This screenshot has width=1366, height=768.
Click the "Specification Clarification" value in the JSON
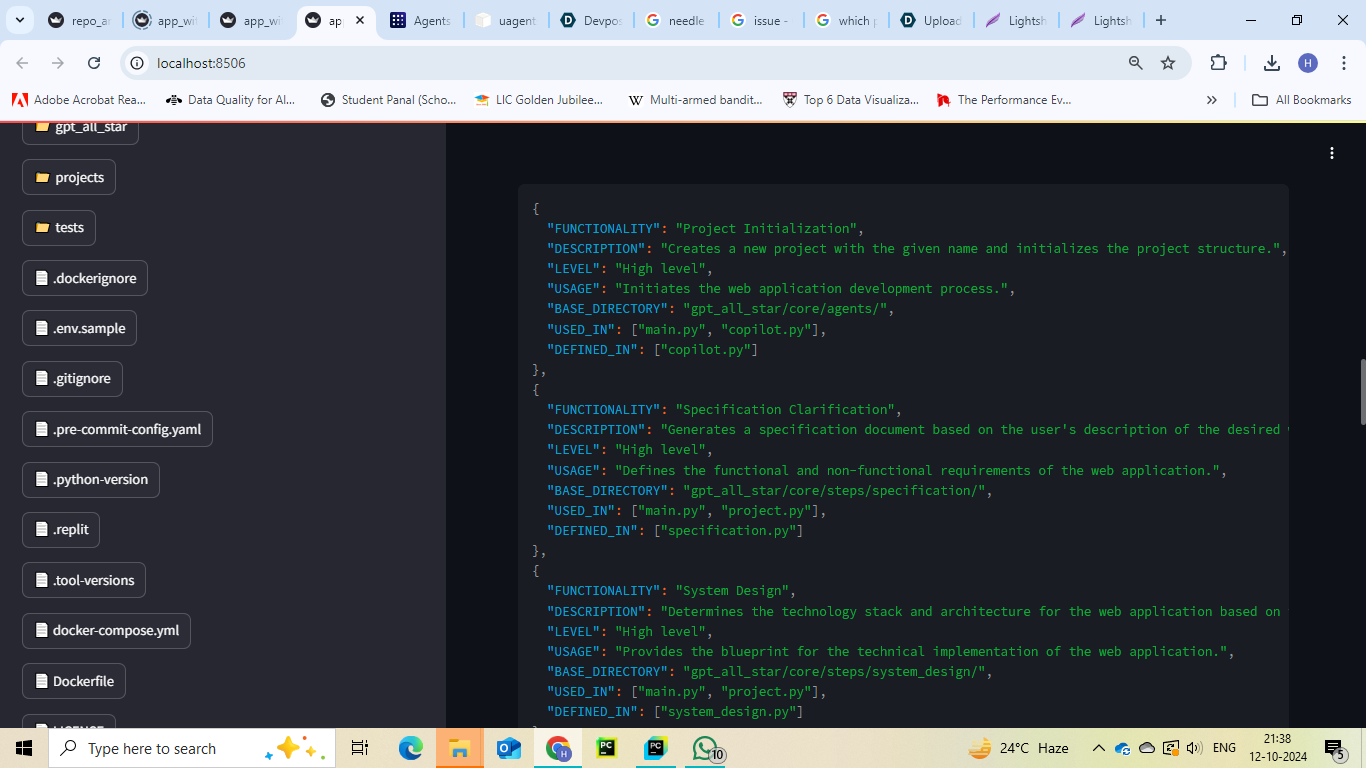785,409
